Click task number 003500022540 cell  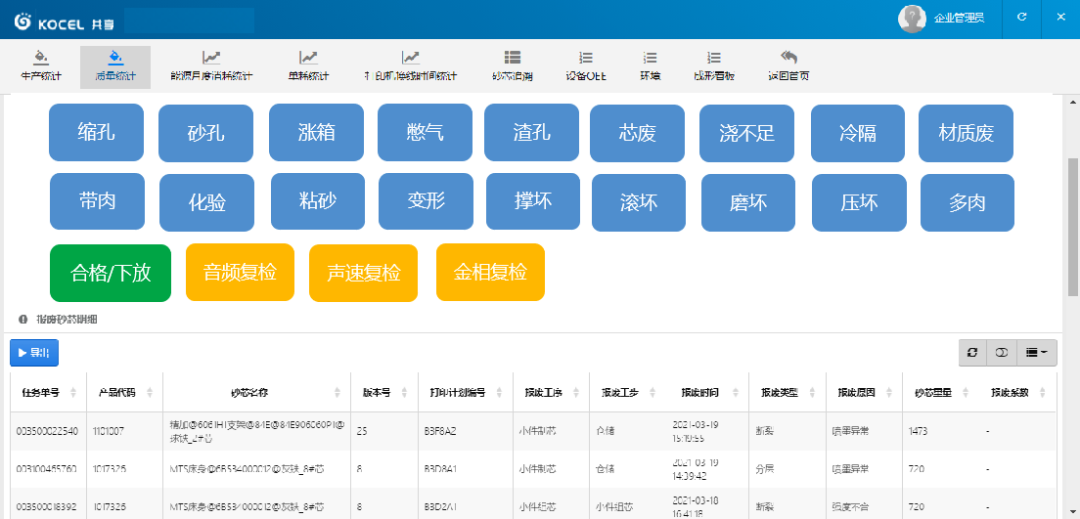[x=47, y=431]
